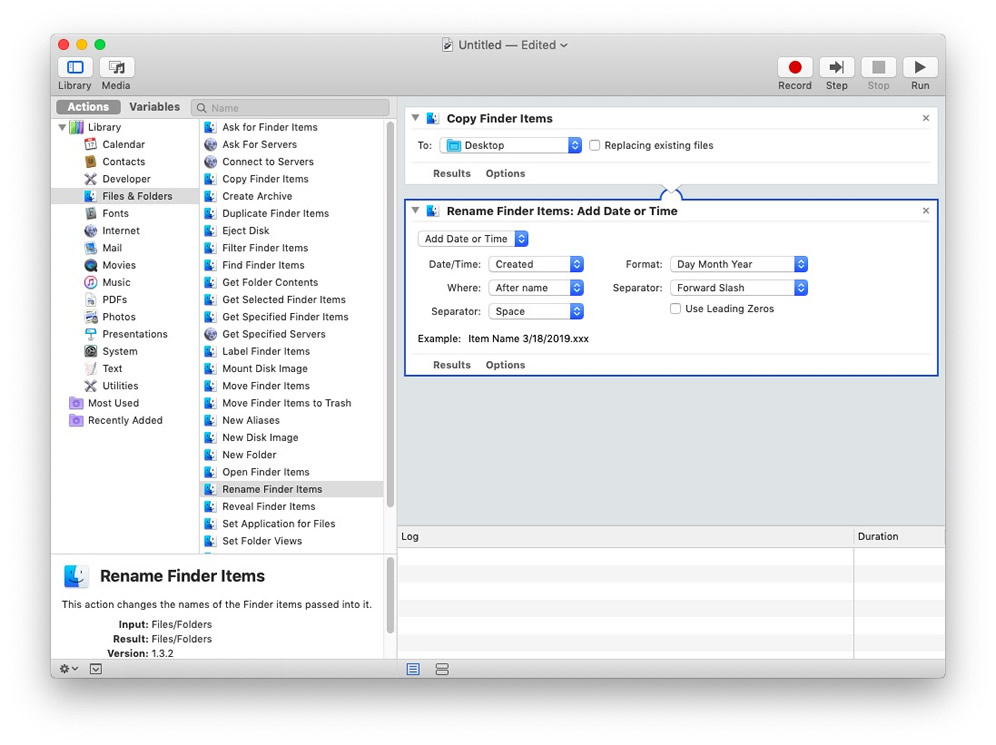Screen dimensions: 996x745
Task: Open the Most Used smart folder
Action: (x=113, y=403)
